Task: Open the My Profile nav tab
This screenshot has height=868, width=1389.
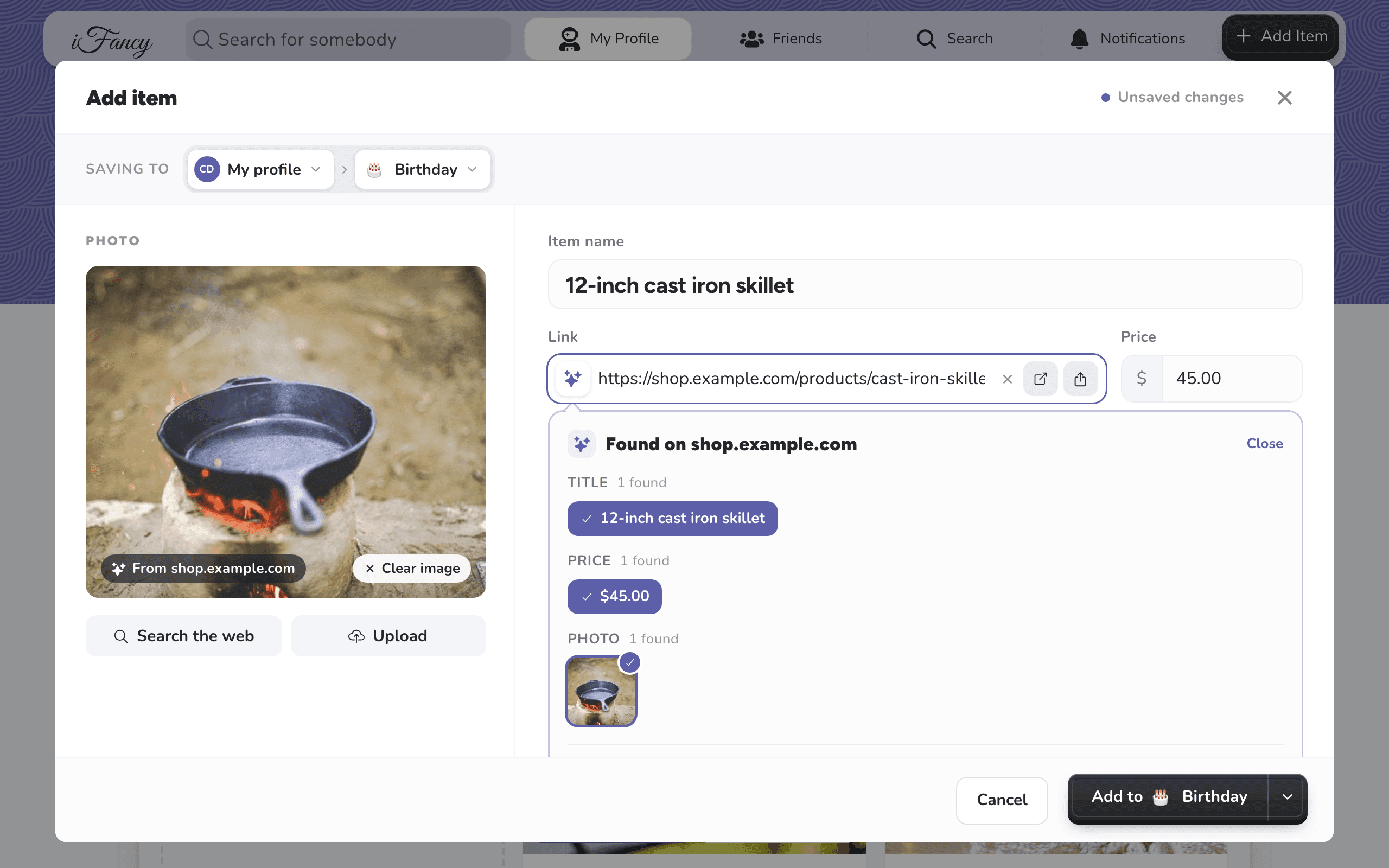Action: pyautogui.click(x=608, y=39)
